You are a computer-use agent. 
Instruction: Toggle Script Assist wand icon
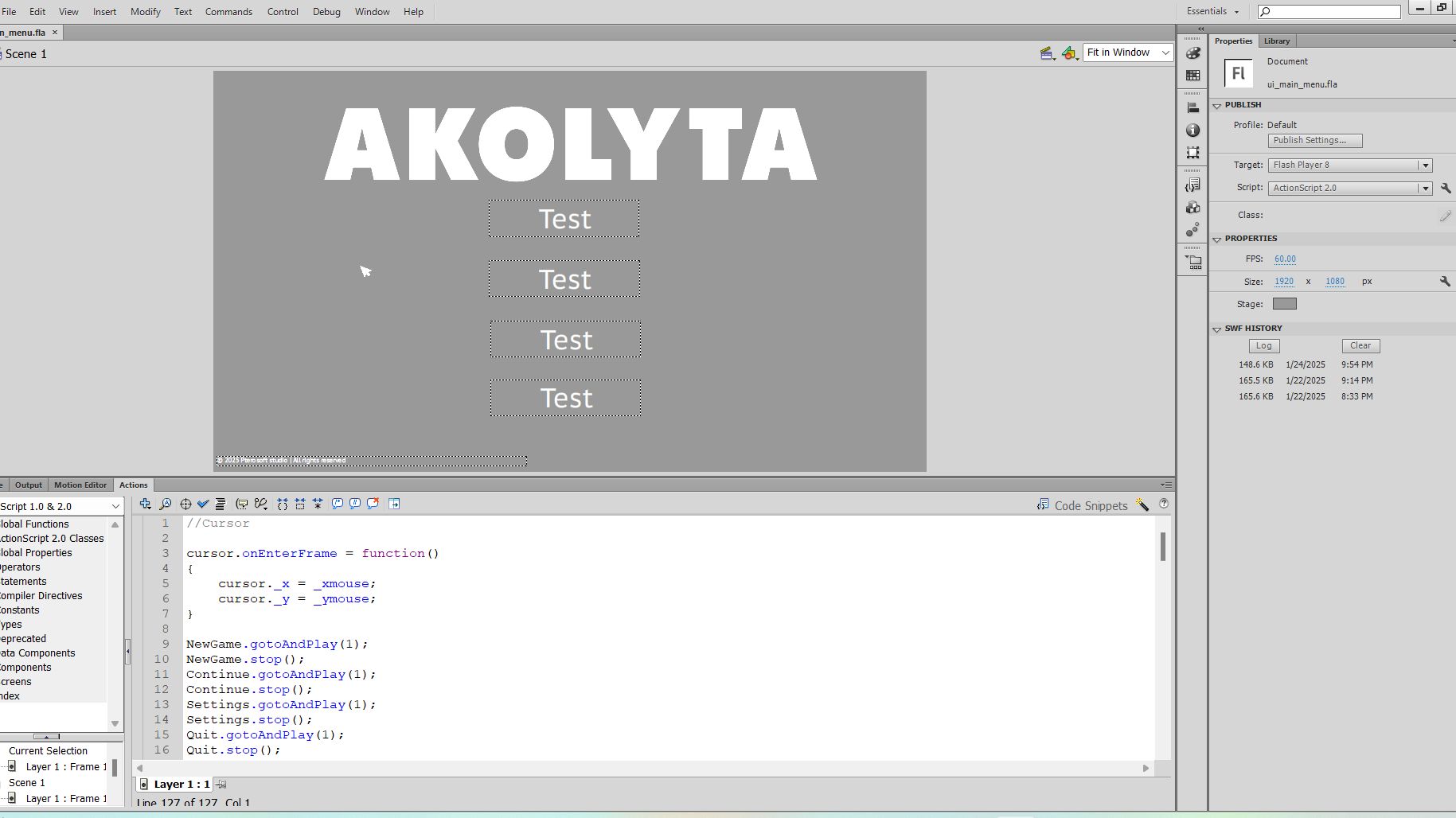click(1142, 504)
